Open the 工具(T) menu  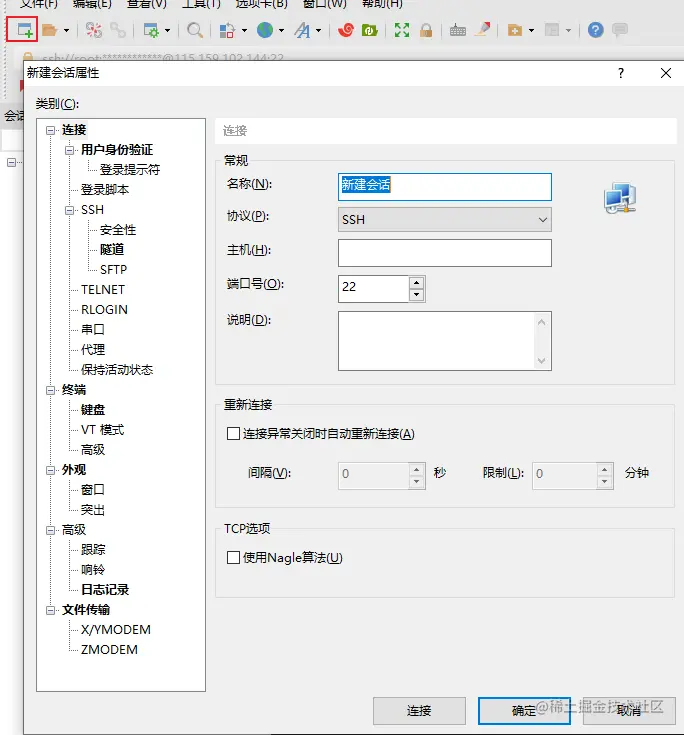tap(201, 4)
